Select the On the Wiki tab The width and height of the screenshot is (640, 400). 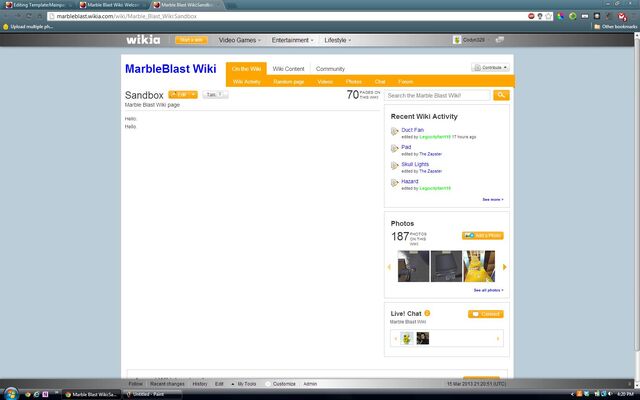tap(246, 69)
